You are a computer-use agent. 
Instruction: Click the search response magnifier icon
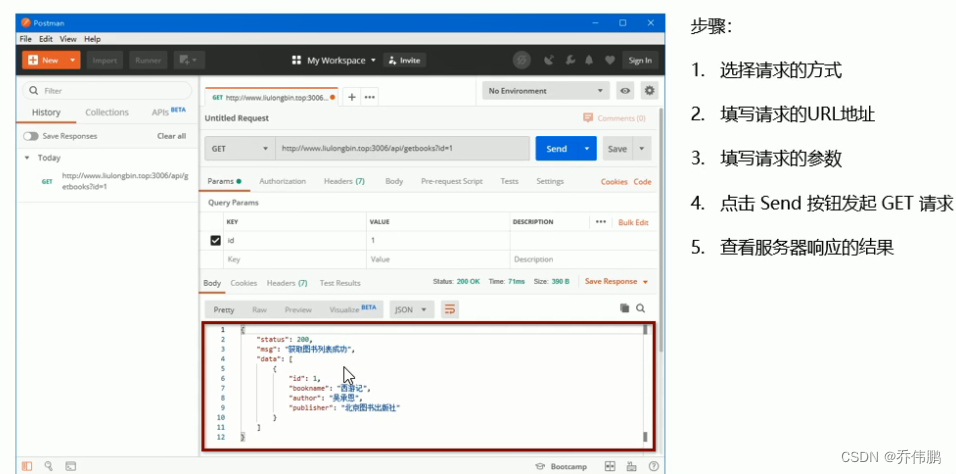640,309
